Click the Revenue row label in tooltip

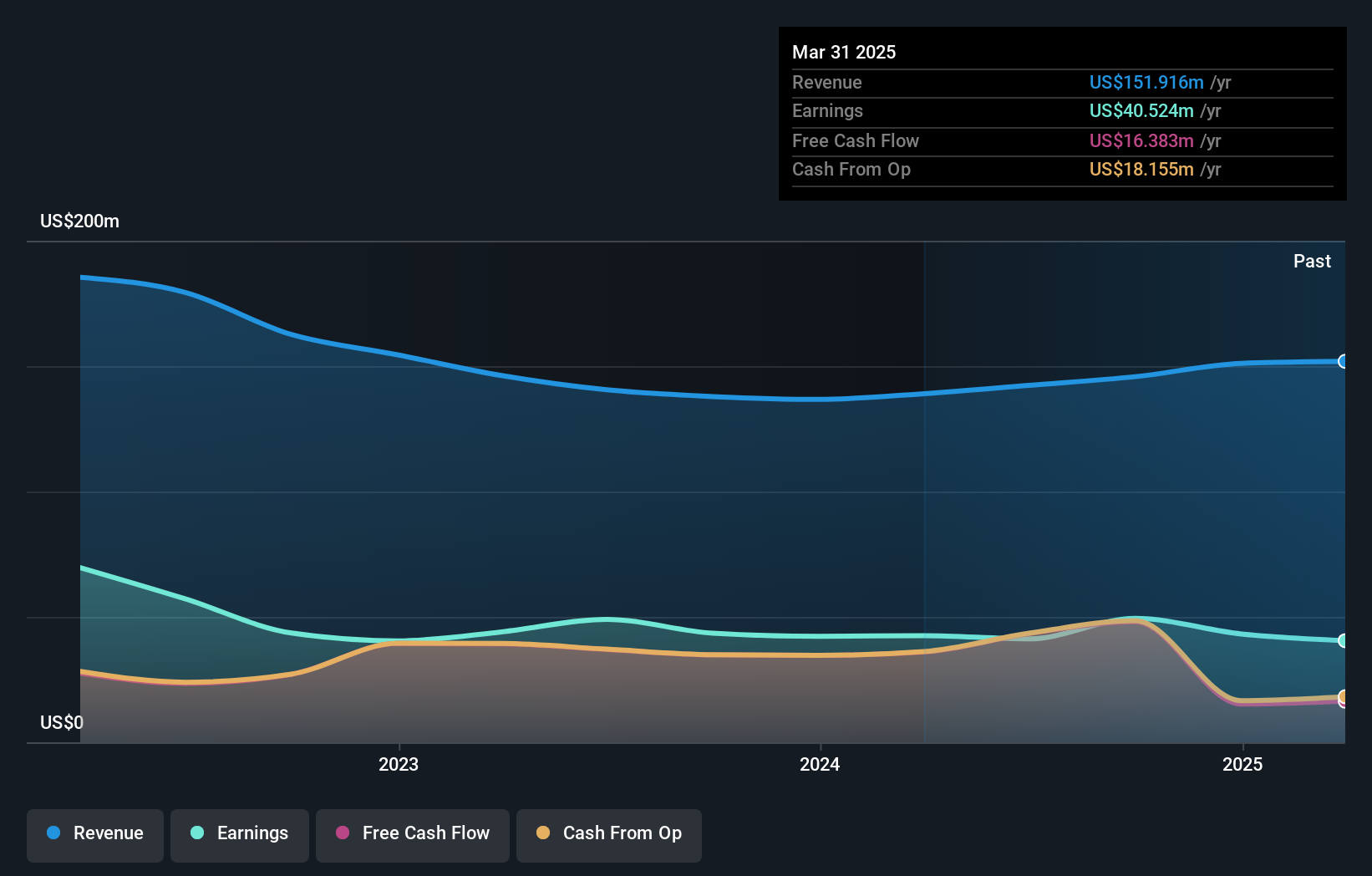click(x=827, y=82)
